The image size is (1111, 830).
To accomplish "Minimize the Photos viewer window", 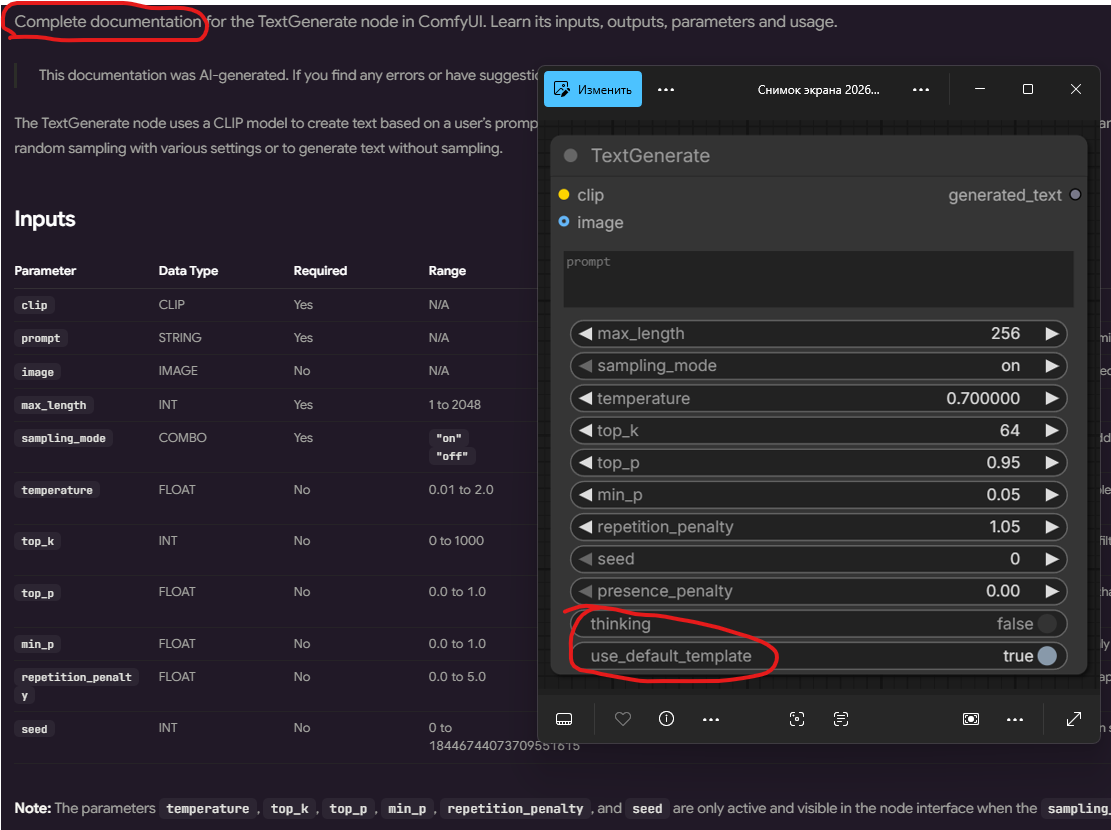I will (x=980, y=89).
